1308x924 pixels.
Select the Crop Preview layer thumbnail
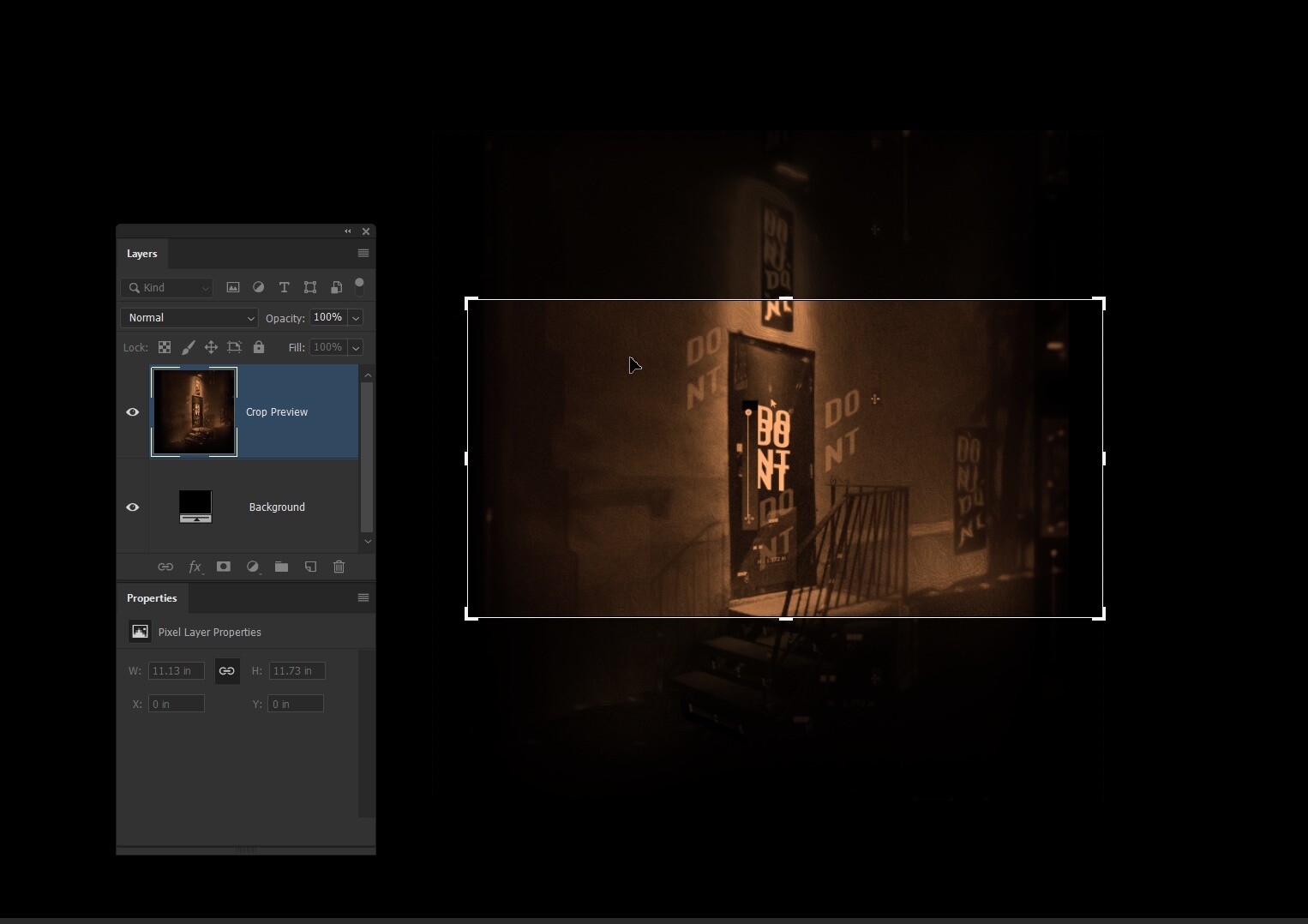(194, 412)
